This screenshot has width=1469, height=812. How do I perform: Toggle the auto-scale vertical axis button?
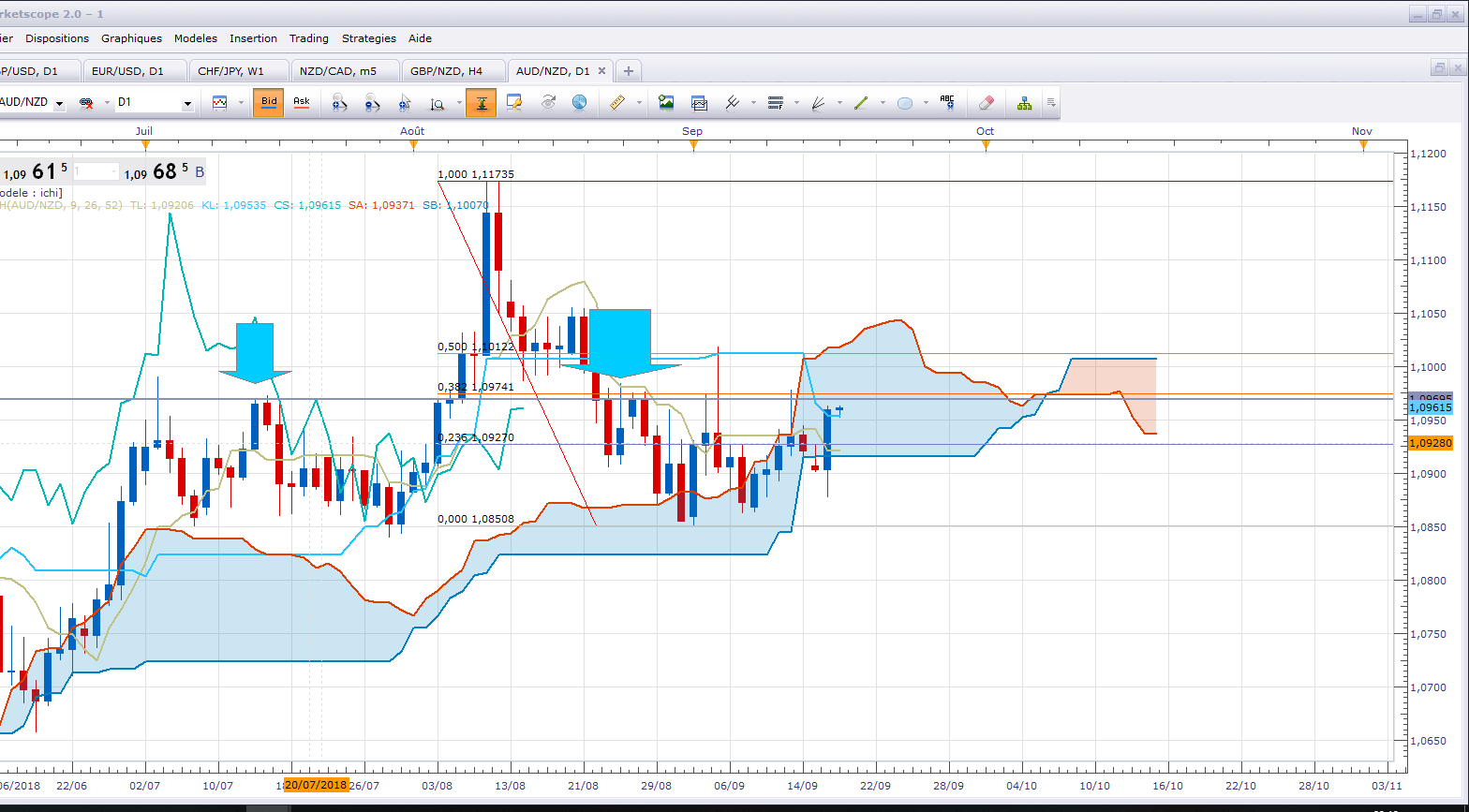point(481,103)
